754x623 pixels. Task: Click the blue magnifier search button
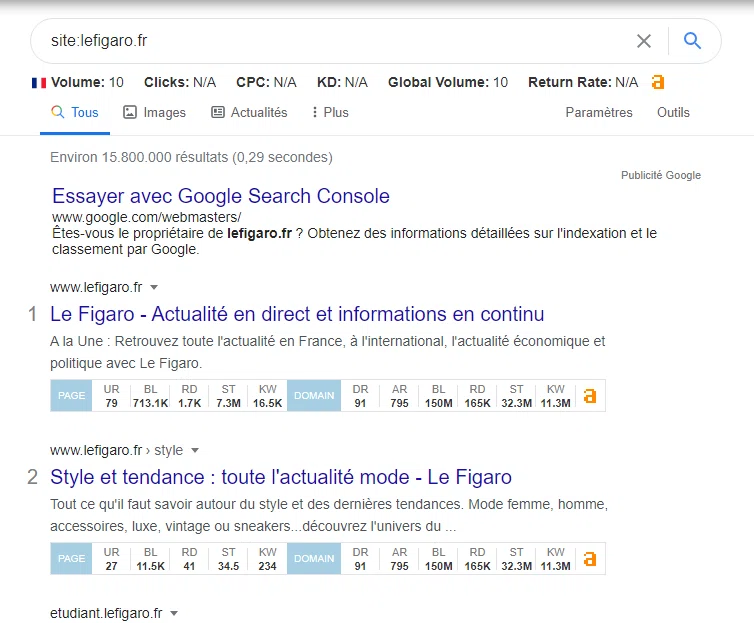tap(692, 41)
